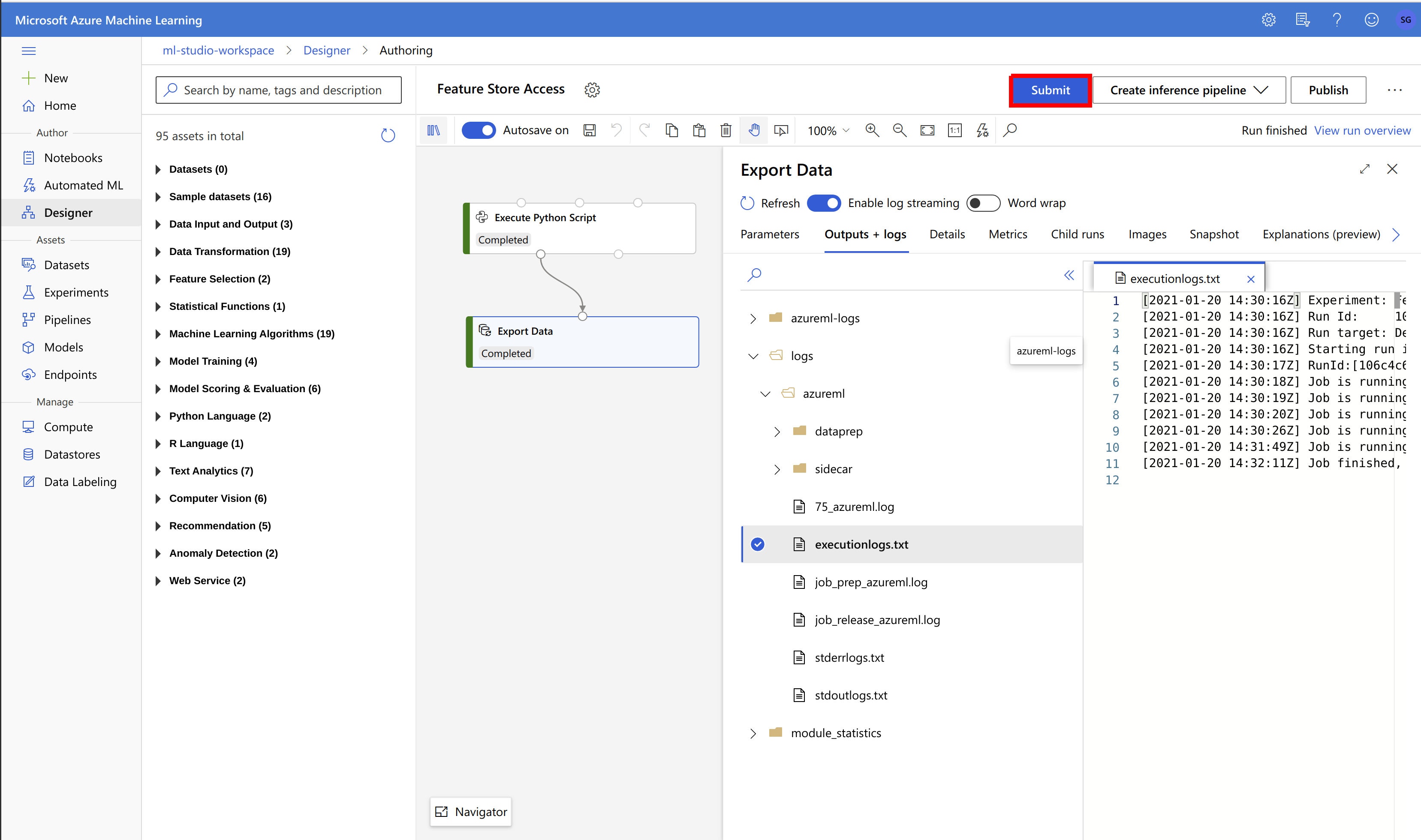
Task: Click the canvas search magnifier icon
Action: [x=1010, y=130]
